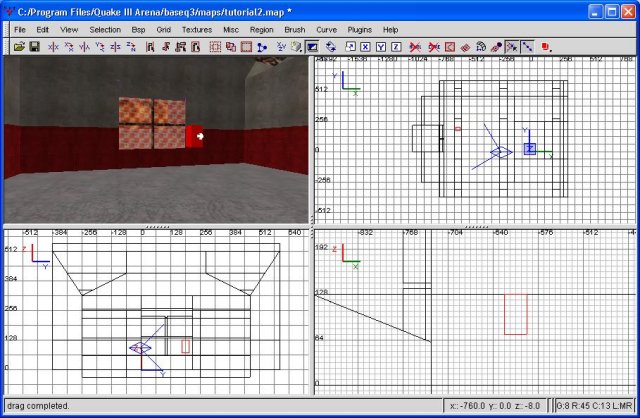
Task: Open the Plugins menu
Action: 360,30
